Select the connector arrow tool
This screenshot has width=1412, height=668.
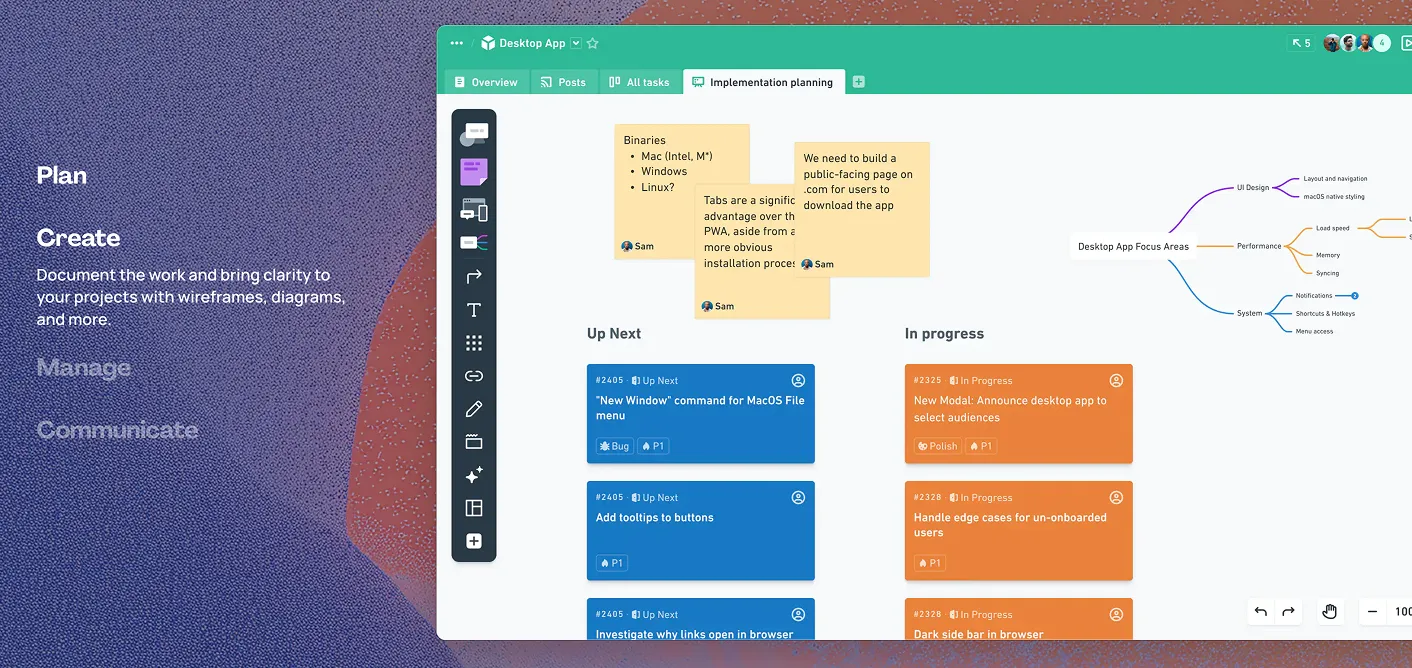pos(474,276)
